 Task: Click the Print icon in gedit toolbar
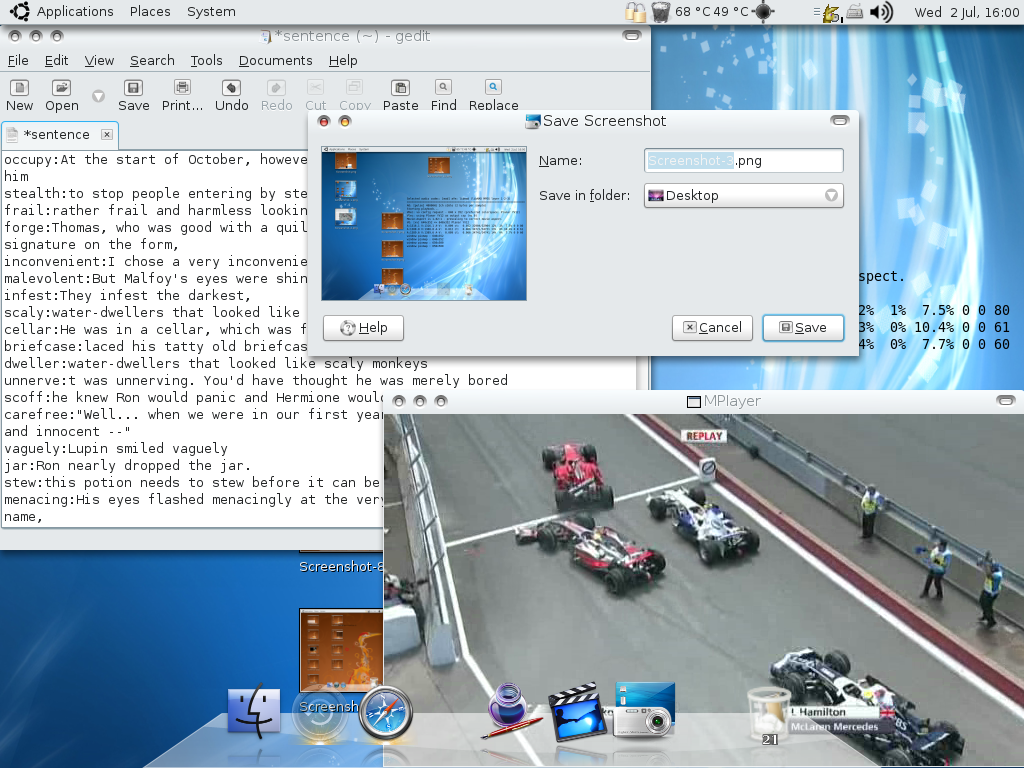(x=182, y=88)
